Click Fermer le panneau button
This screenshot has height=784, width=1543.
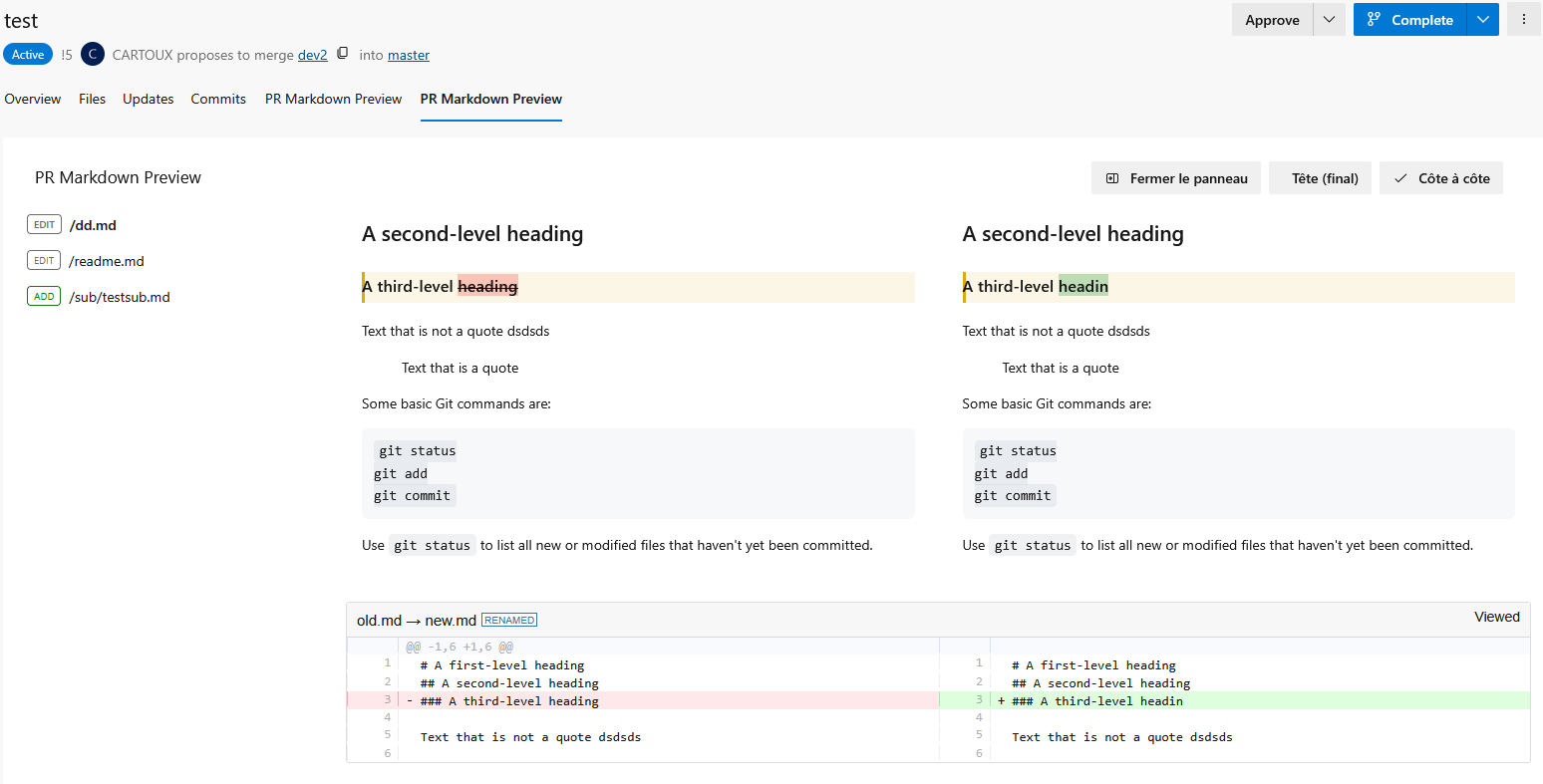1176,178
